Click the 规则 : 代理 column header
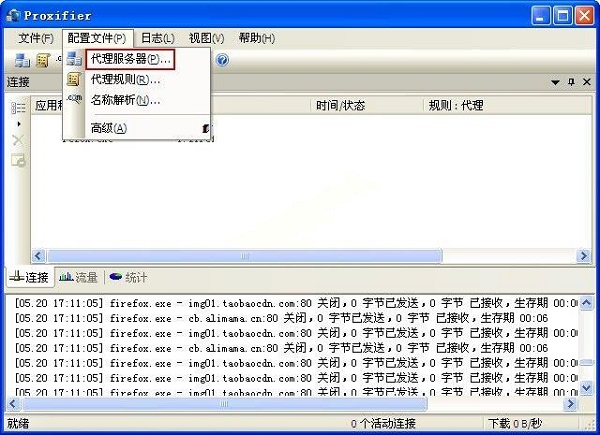This screenshot has width=600, height=435. [x=455, y=104]
